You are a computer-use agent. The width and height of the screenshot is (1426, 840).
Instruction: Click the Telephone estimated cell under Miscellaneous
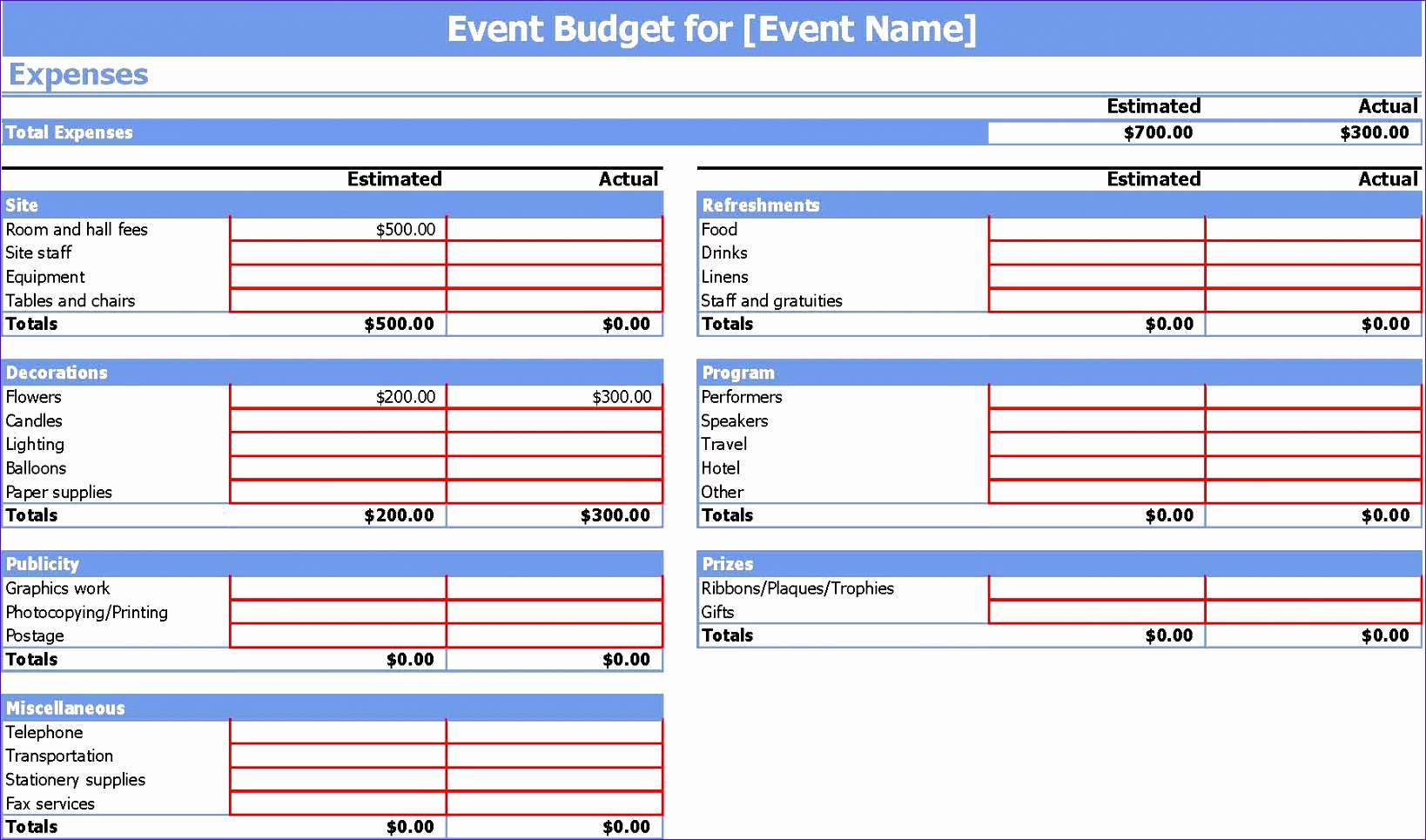point(337,732)
